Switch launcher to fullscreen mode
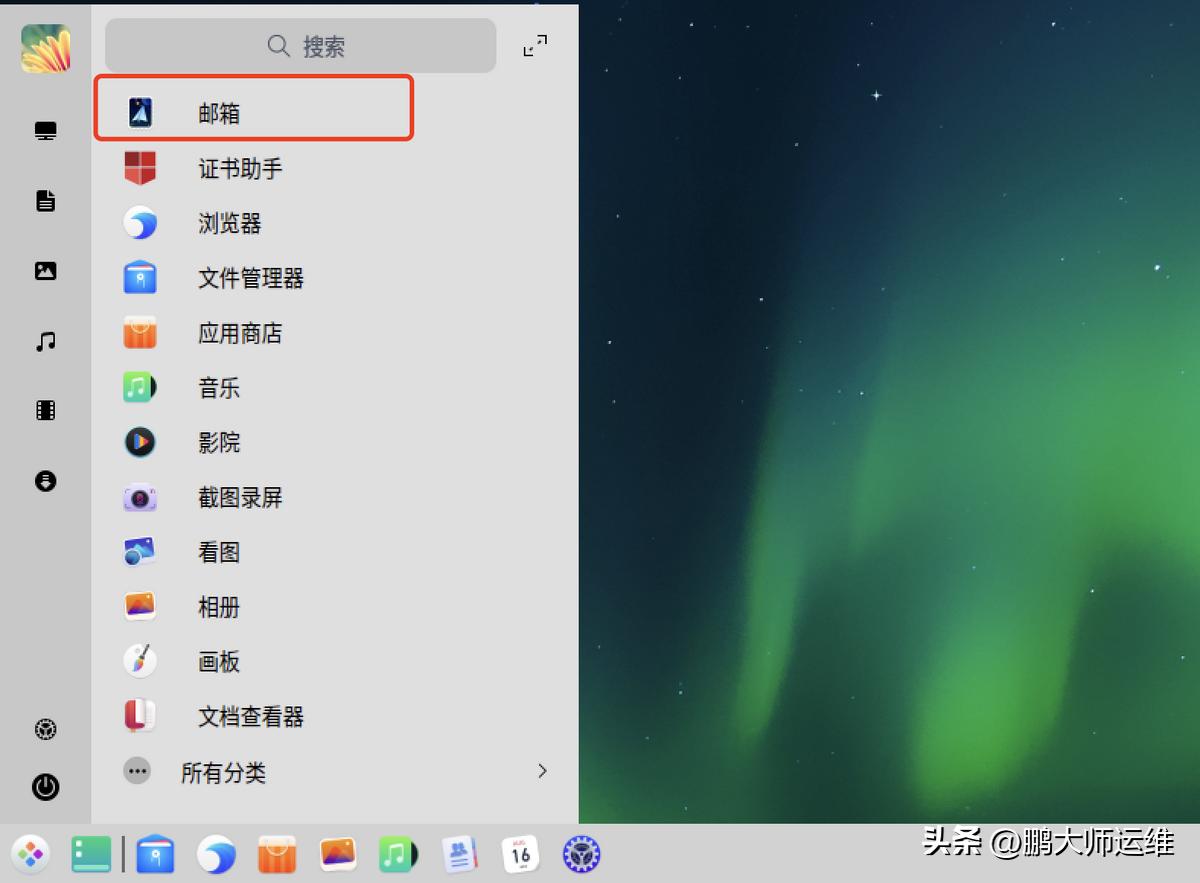 pos(535,45)
